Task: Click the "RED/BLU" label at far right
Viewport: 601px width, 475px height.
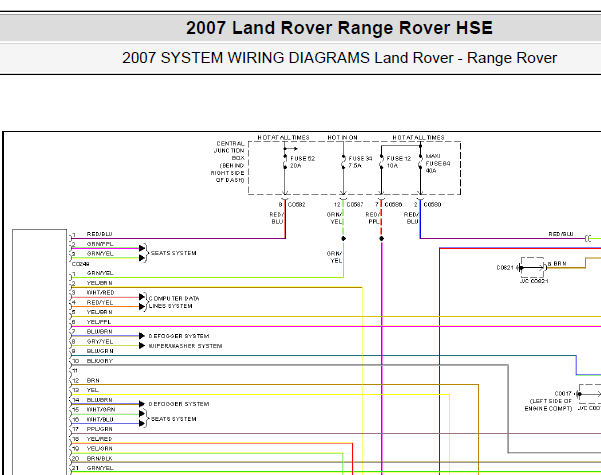Action: point(561,234)
